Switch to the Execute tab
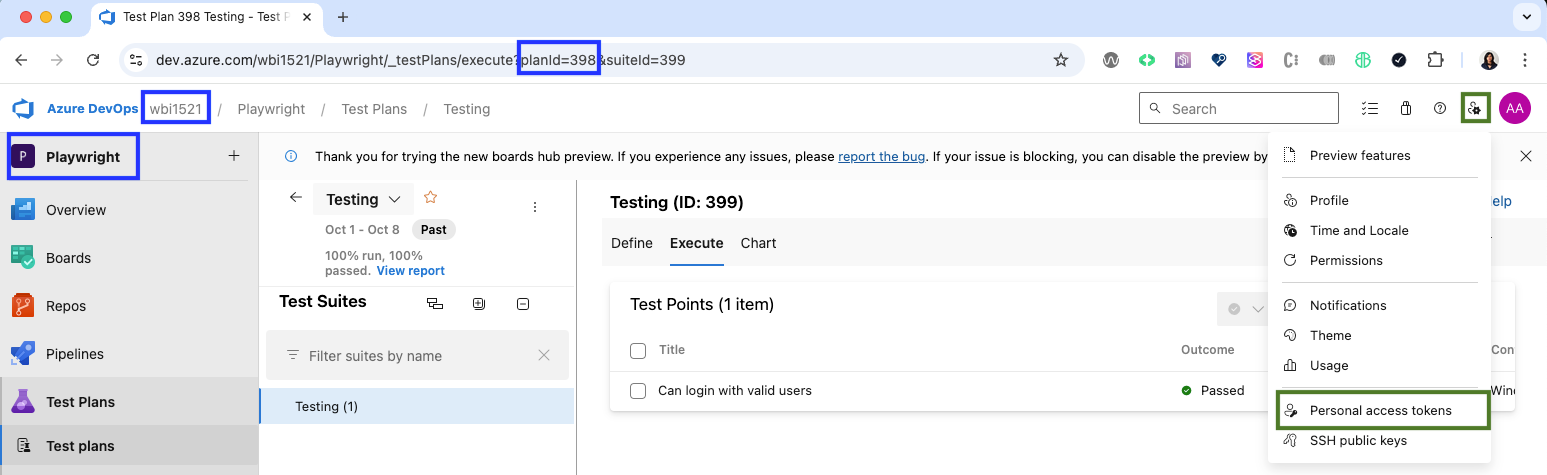Viewport: 1547px width, 475px height. point(697,243)
